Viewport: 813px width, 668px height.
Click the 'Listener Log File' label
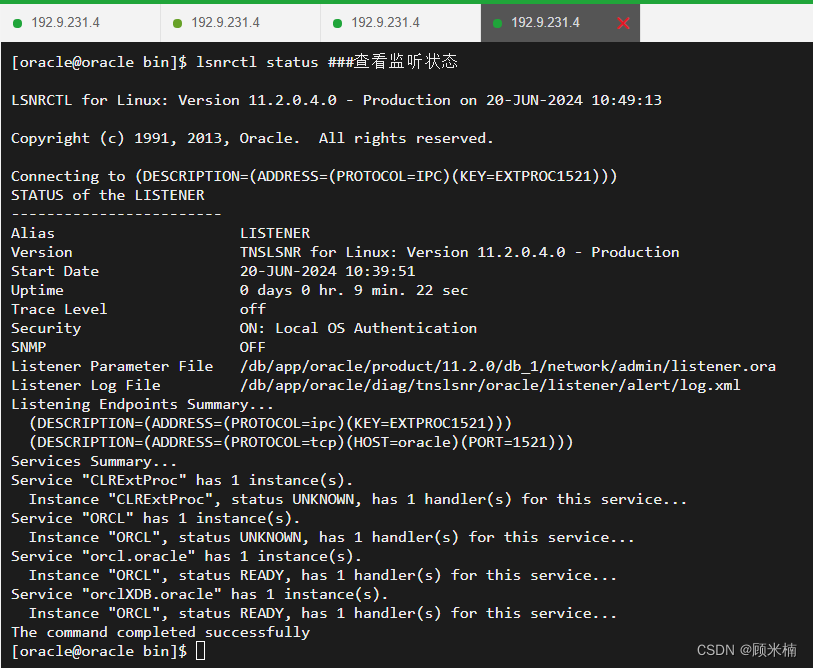coord(86,385)
